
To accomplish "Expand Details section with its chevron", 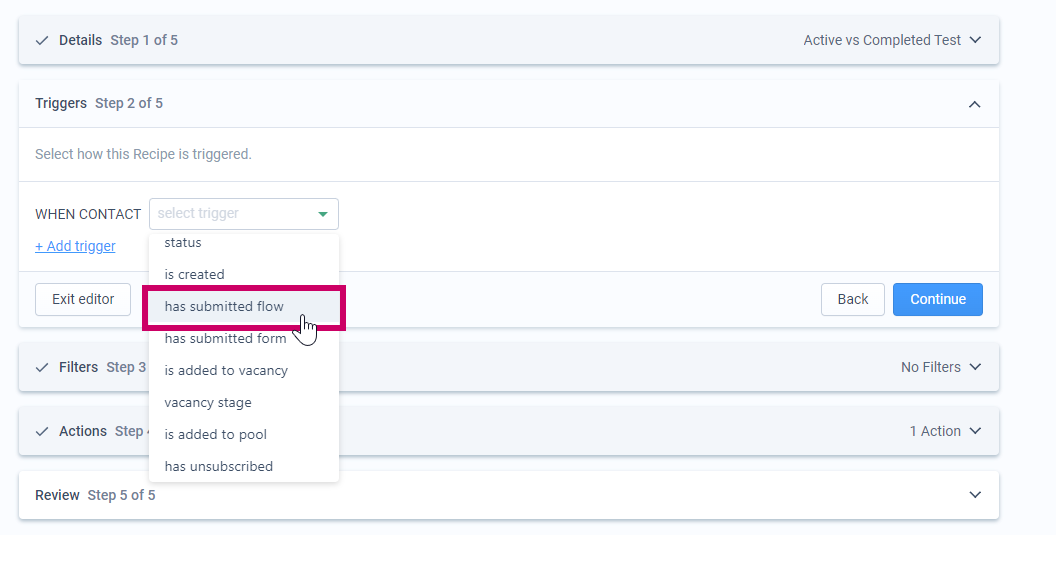I will coord(975,40).
